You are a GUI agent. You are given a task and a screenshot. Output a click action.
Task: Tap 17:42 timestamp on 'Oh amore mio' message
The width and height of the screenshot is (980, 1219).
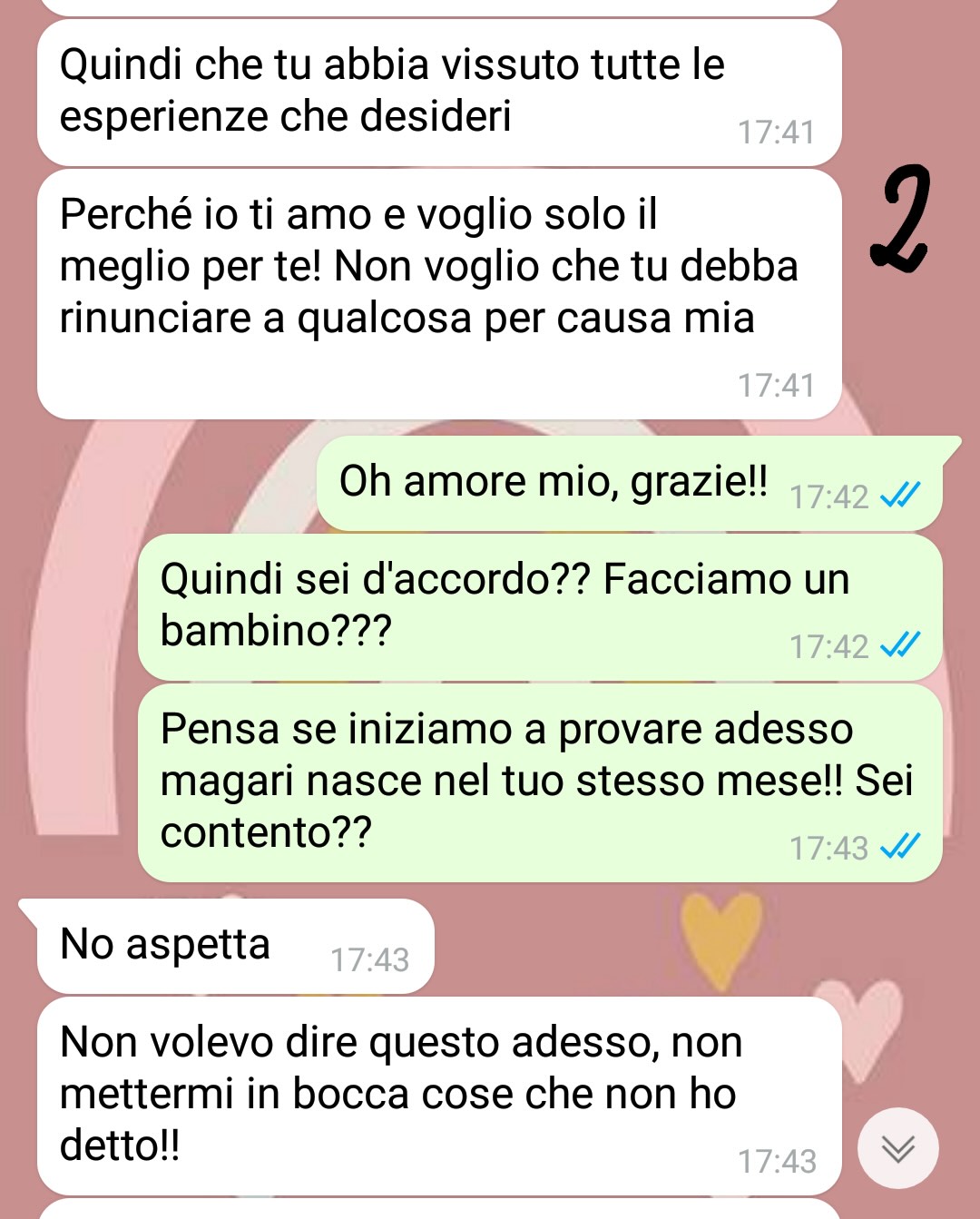click(x=828, y=497)
